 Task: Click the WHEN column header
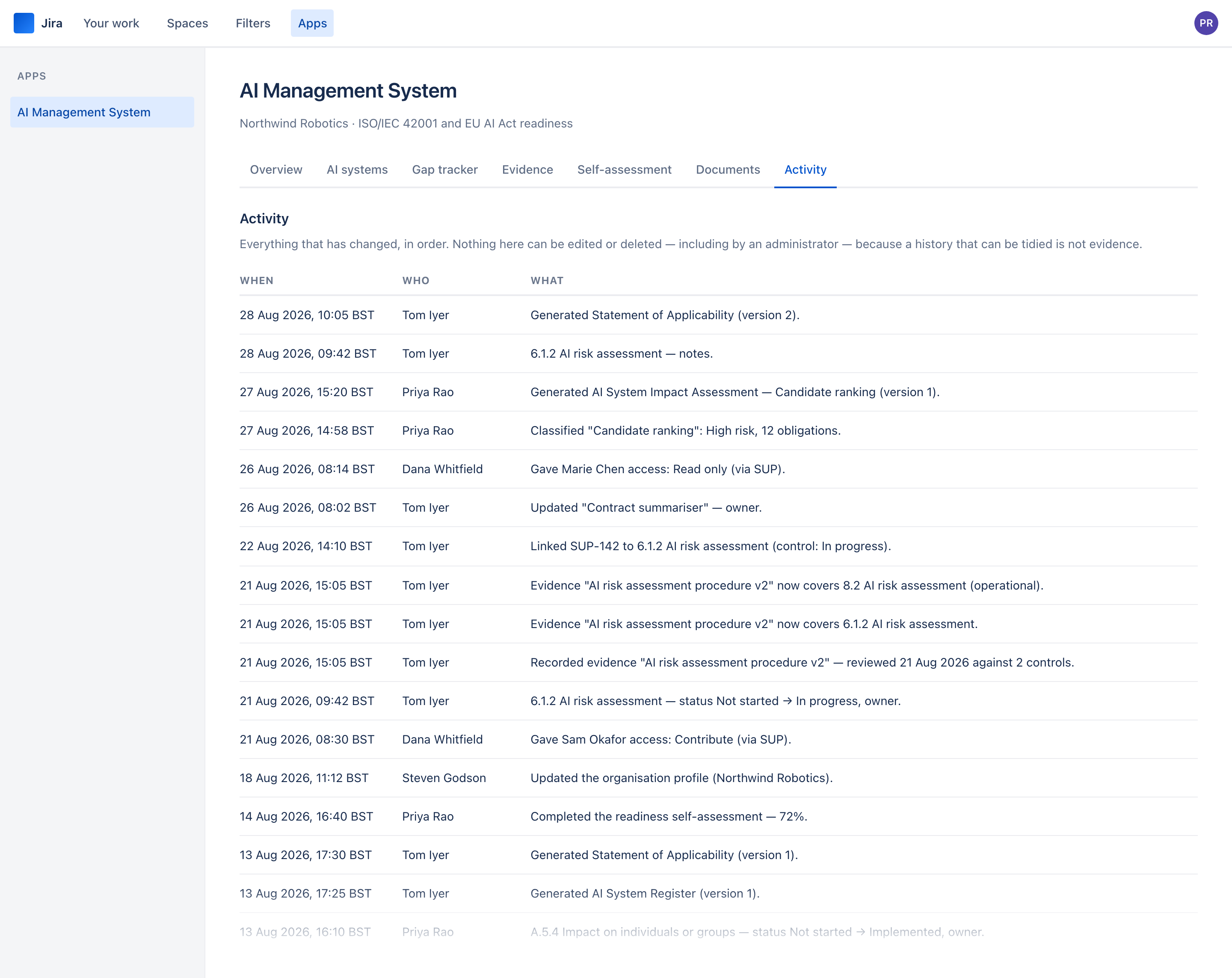pyautogui.click(x=257, y=281)
